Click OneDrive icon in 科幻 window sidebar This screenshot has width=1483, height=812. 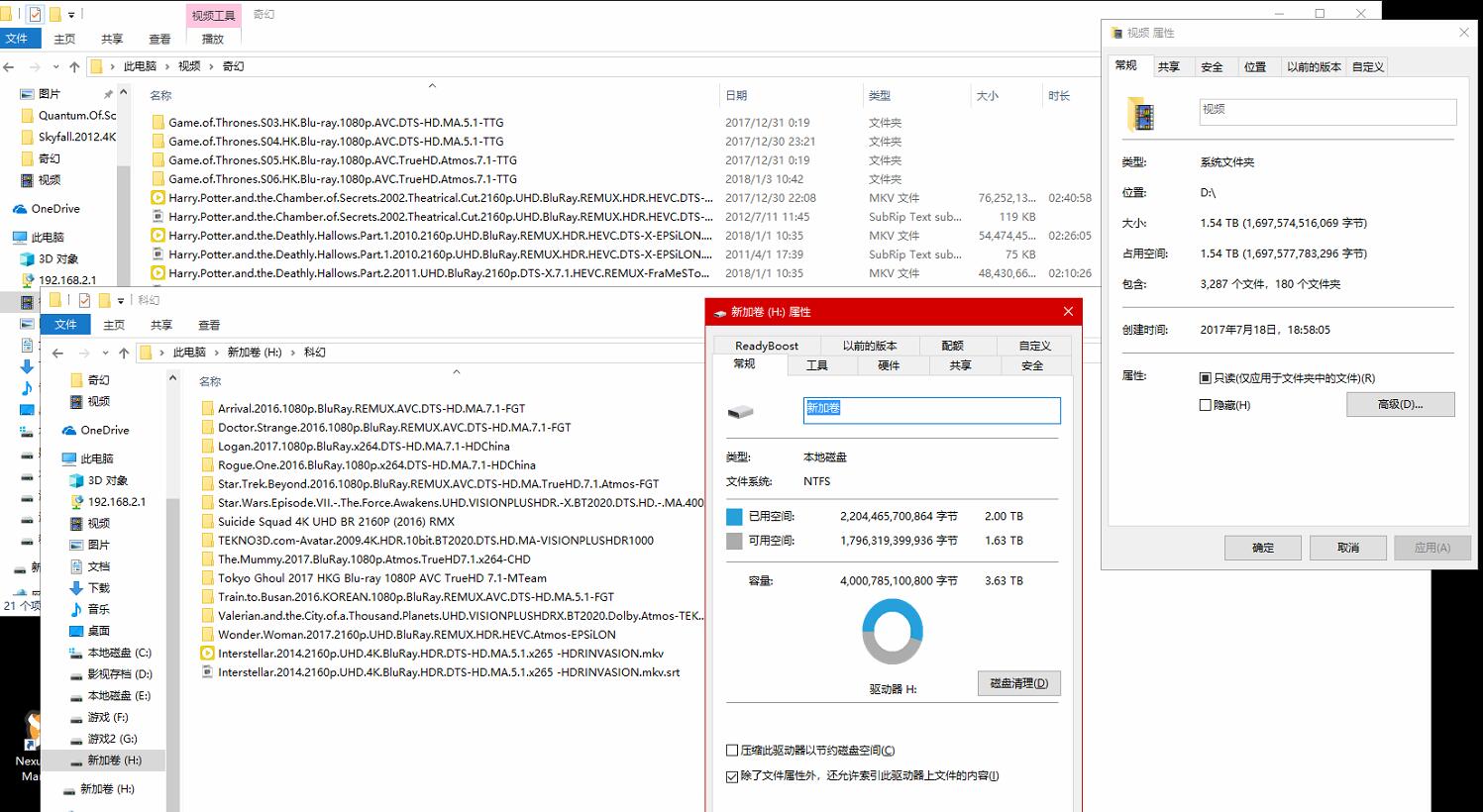pos(69,431)
